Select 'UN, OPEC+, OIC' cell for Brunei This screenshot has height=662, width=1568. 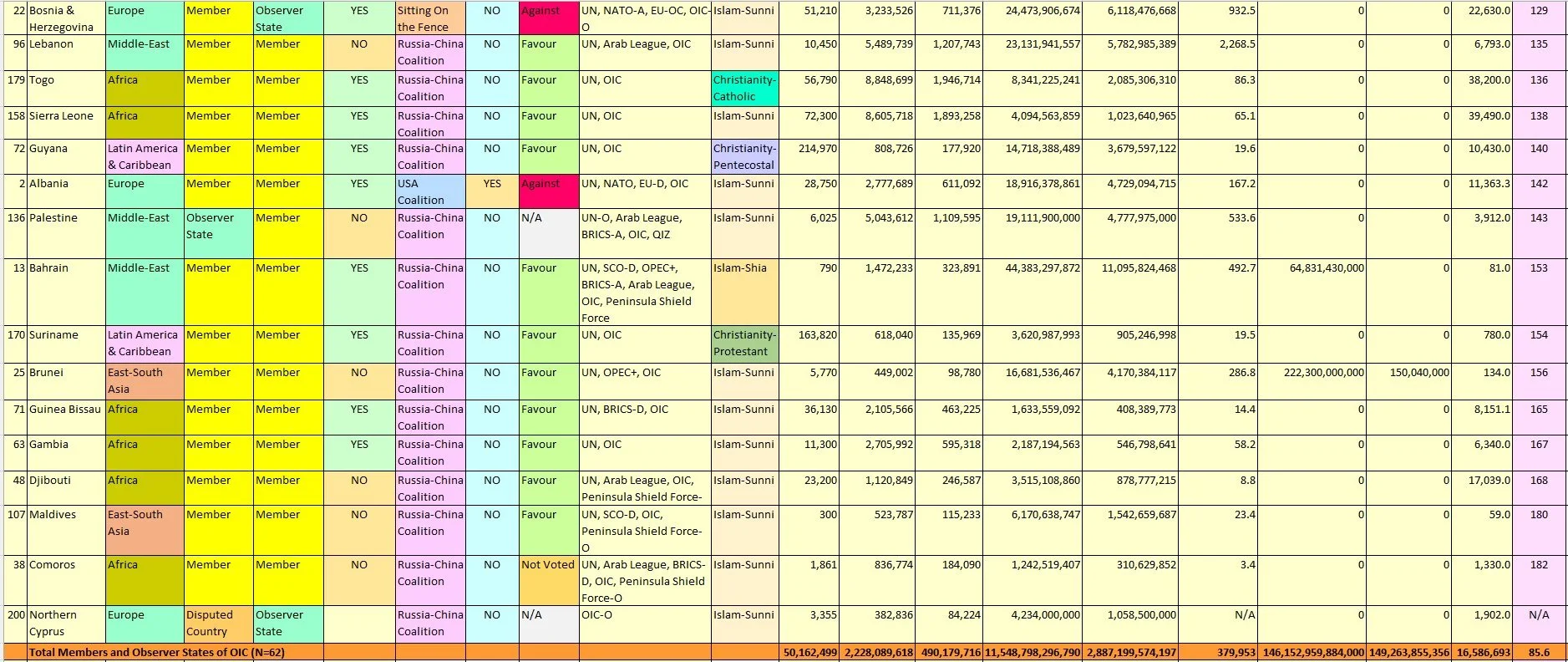tap(645, 382)
